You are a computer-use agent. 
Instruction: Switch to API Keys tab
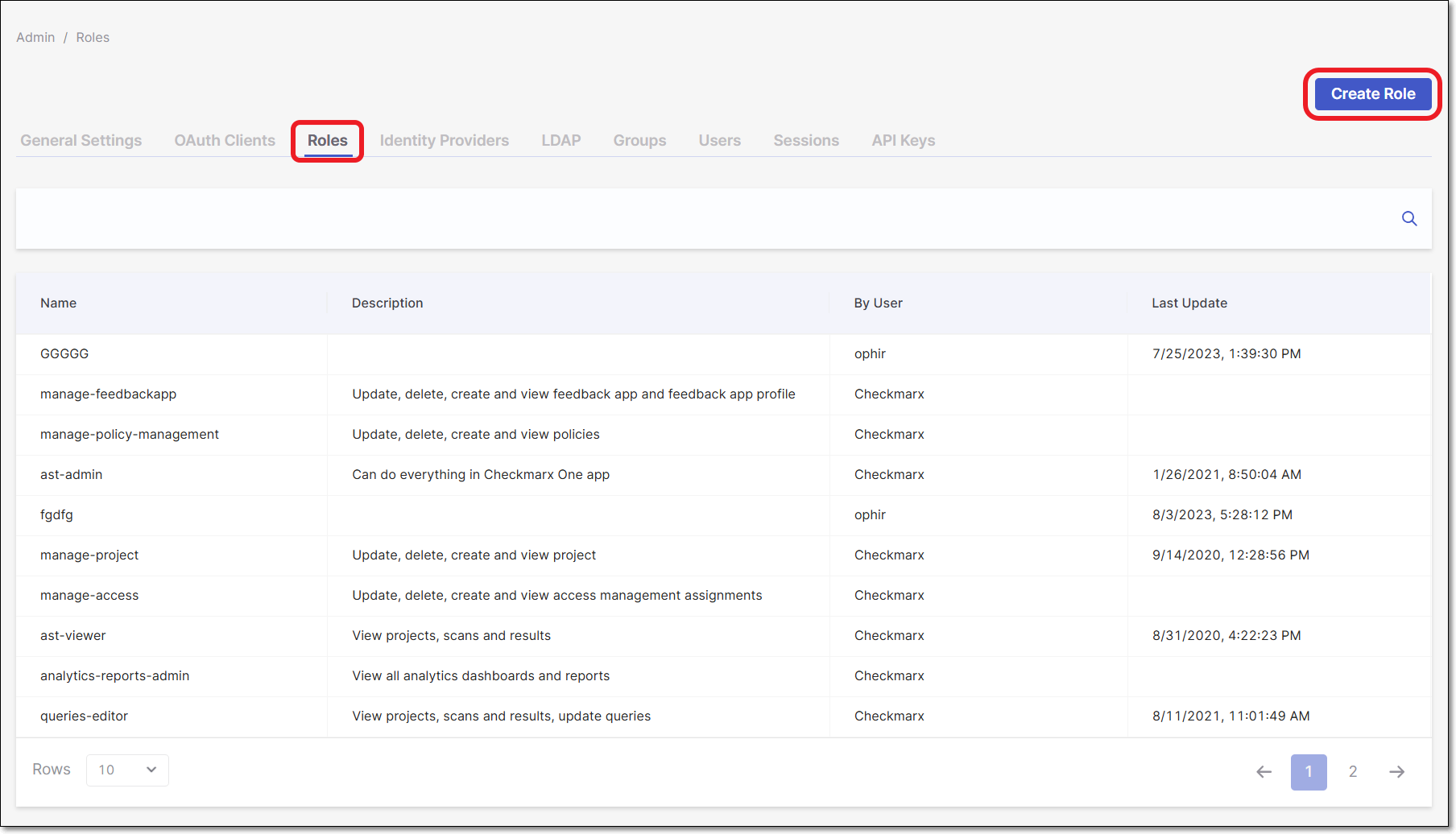coord(904,141)
